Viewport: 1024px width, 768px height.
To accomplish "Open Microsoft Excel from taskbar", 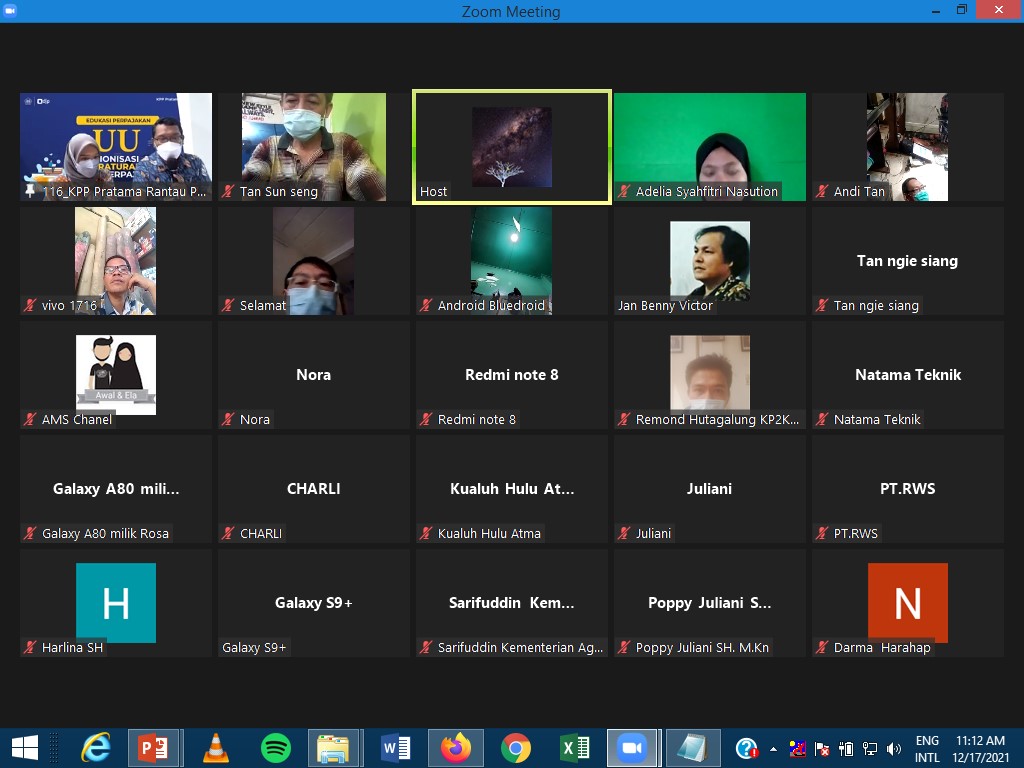I will point(575,748).
